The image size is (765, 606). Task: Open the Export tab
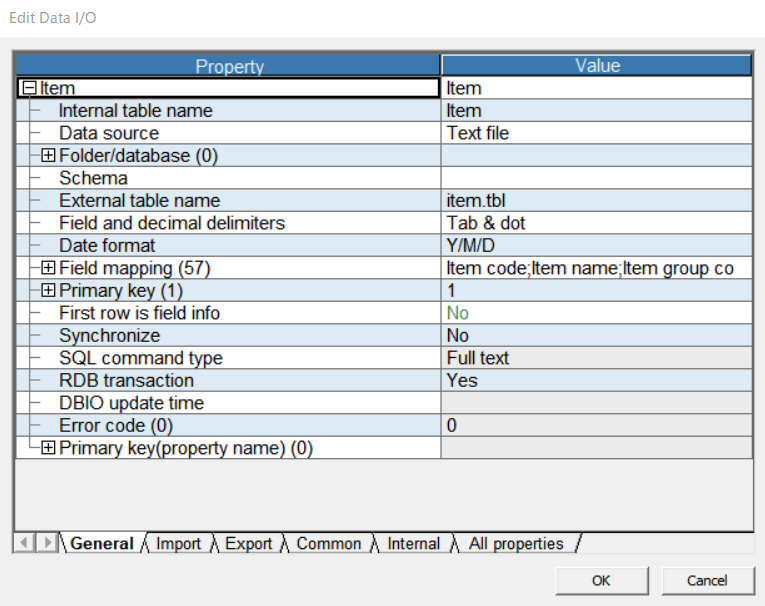(x=248, y=544)
